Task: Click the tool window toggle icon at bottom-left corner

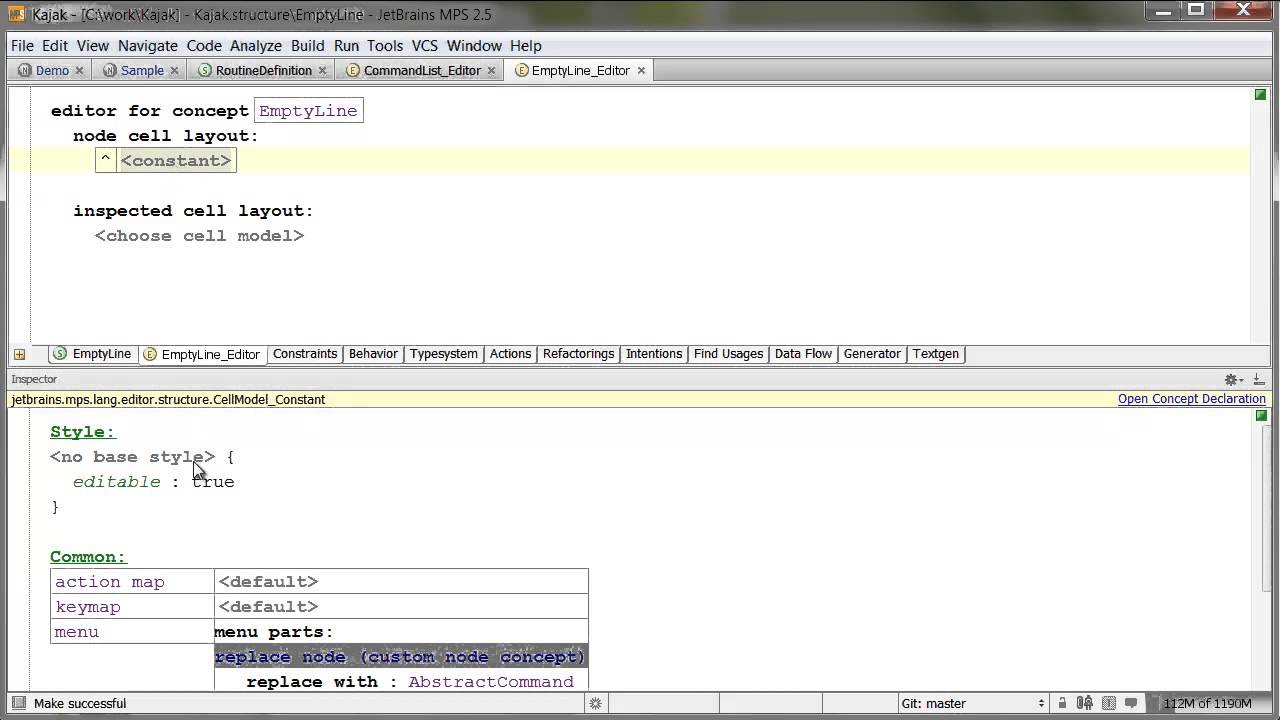Action: [17, 703]
